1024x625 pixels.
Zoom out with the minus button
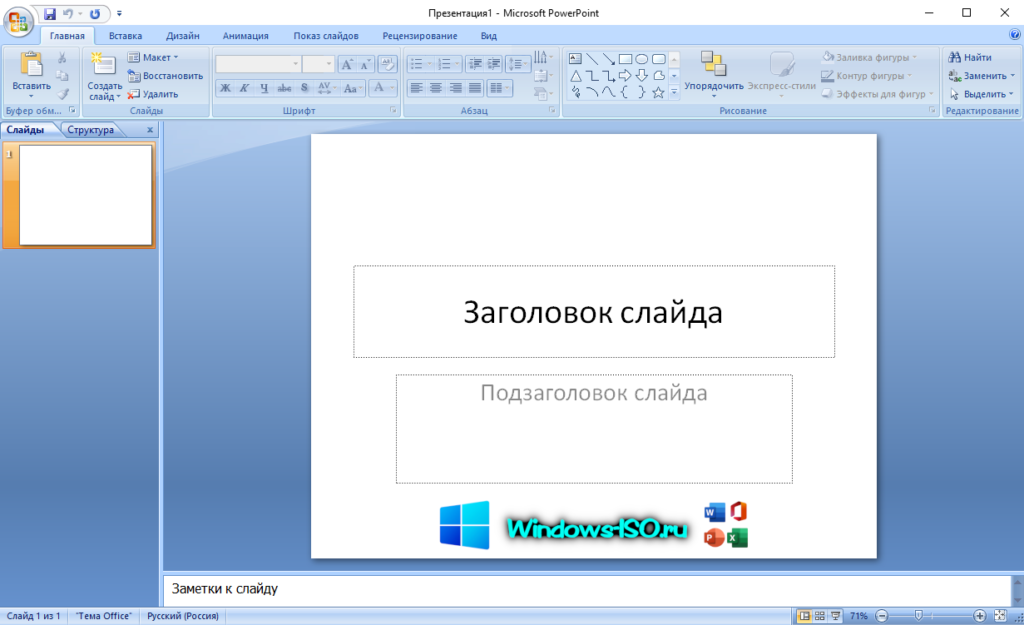[x=882, y=616]
